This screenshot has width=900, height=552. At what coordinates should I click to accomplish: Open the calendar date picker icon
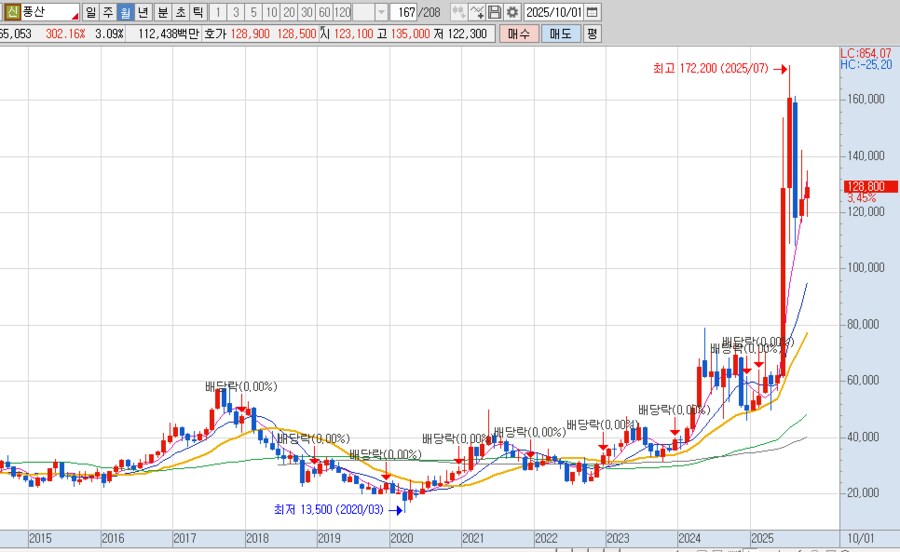[592, 13]
